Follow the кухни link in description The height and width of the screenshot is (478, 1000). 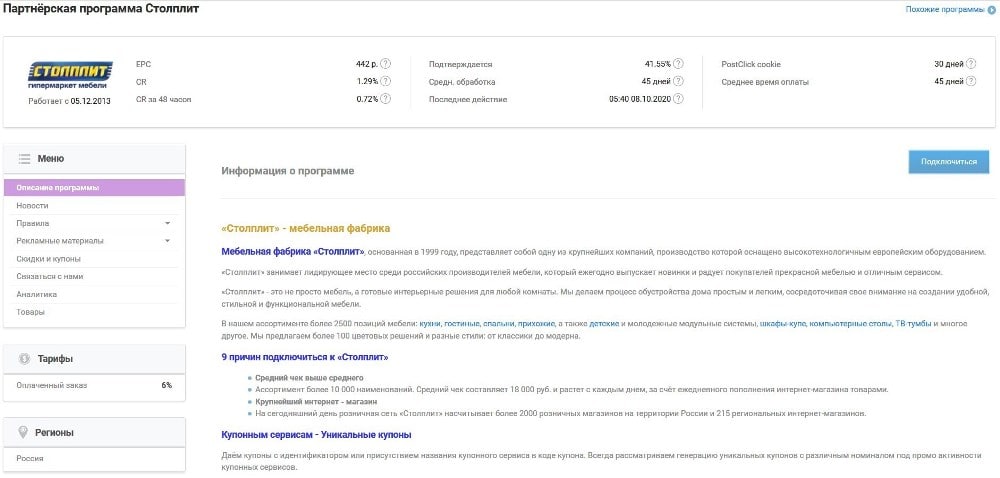pyautogui.click(x=430, y=324)
